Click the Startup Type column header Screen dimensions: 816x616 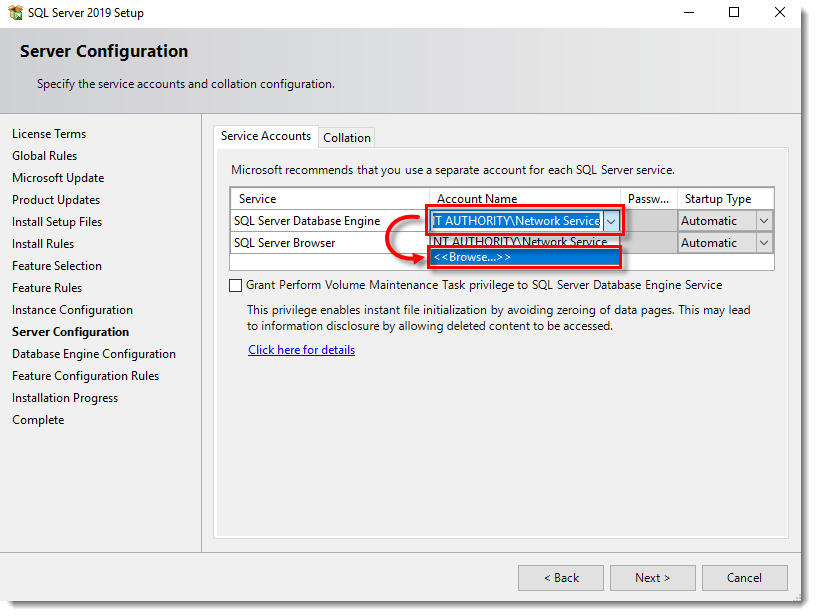pos(725,199)
